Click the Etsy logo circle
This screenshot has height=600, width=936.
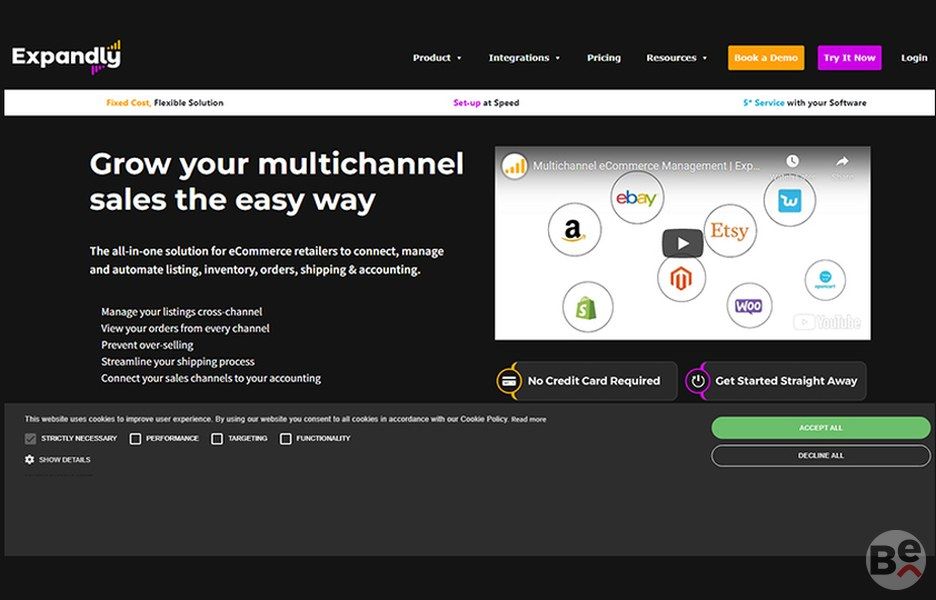coord(729,232)
